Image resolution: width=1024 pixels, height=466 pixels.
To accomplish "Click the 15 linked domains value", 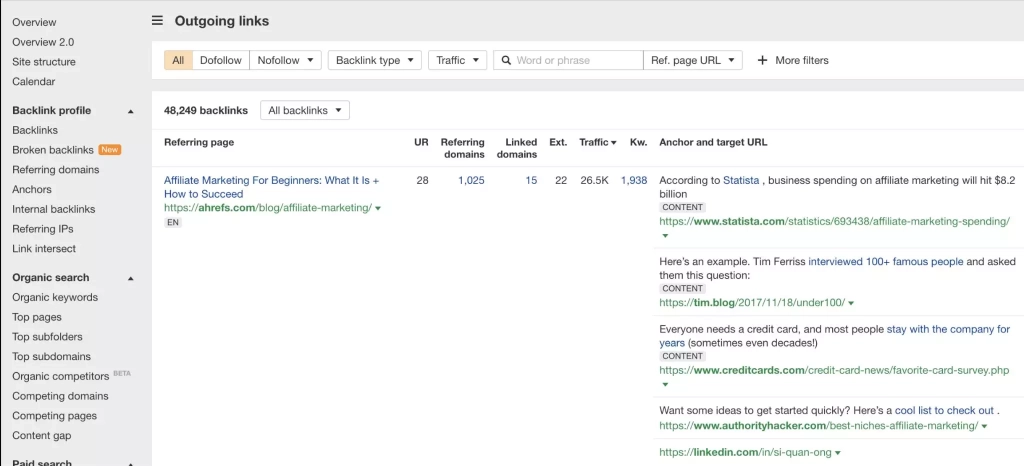I will (x=531, y=181).
